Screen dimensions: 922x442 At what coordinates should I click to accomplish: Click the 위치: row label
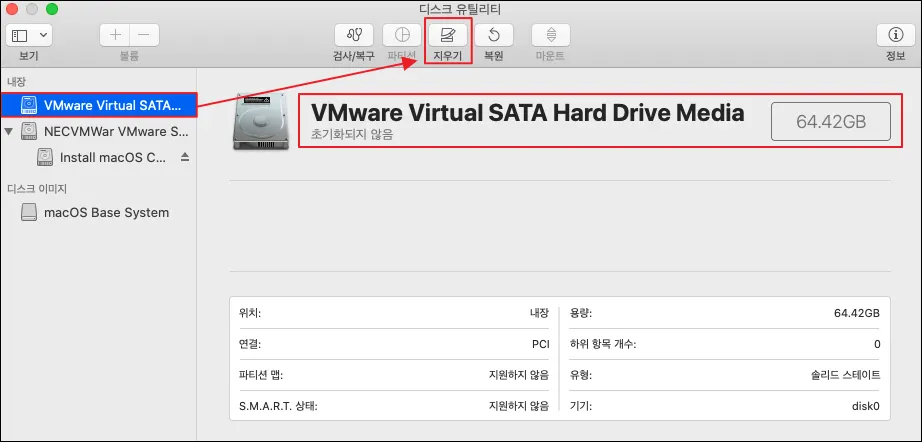(x=250, y=313)
